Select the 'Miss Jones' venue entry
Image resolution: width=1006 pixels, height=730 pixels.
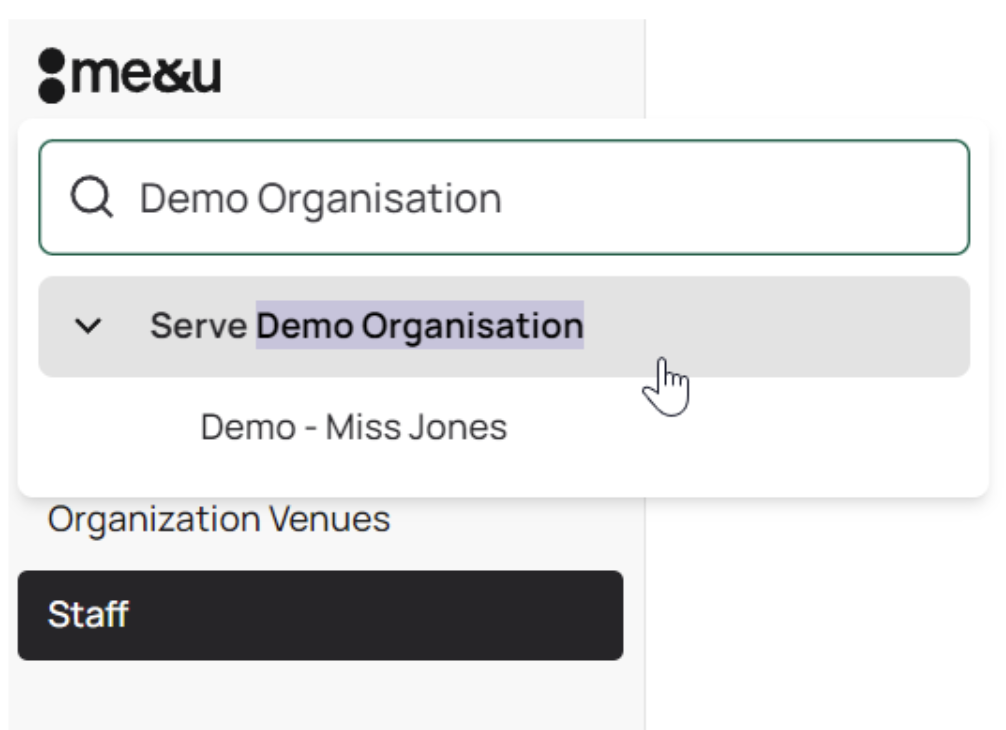[416, 427]
